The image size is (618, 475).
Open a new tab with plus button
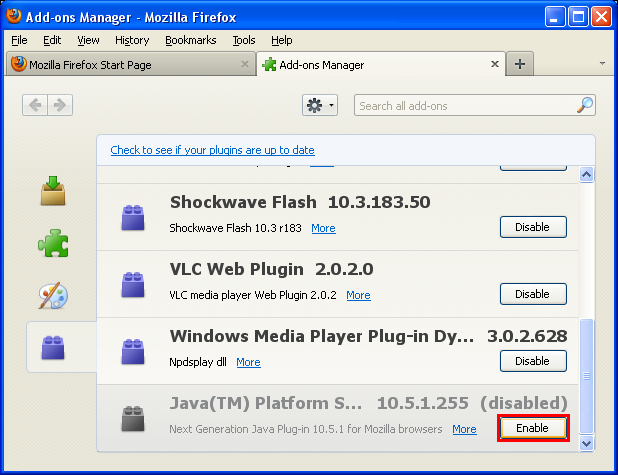click(x=520, y=64)
